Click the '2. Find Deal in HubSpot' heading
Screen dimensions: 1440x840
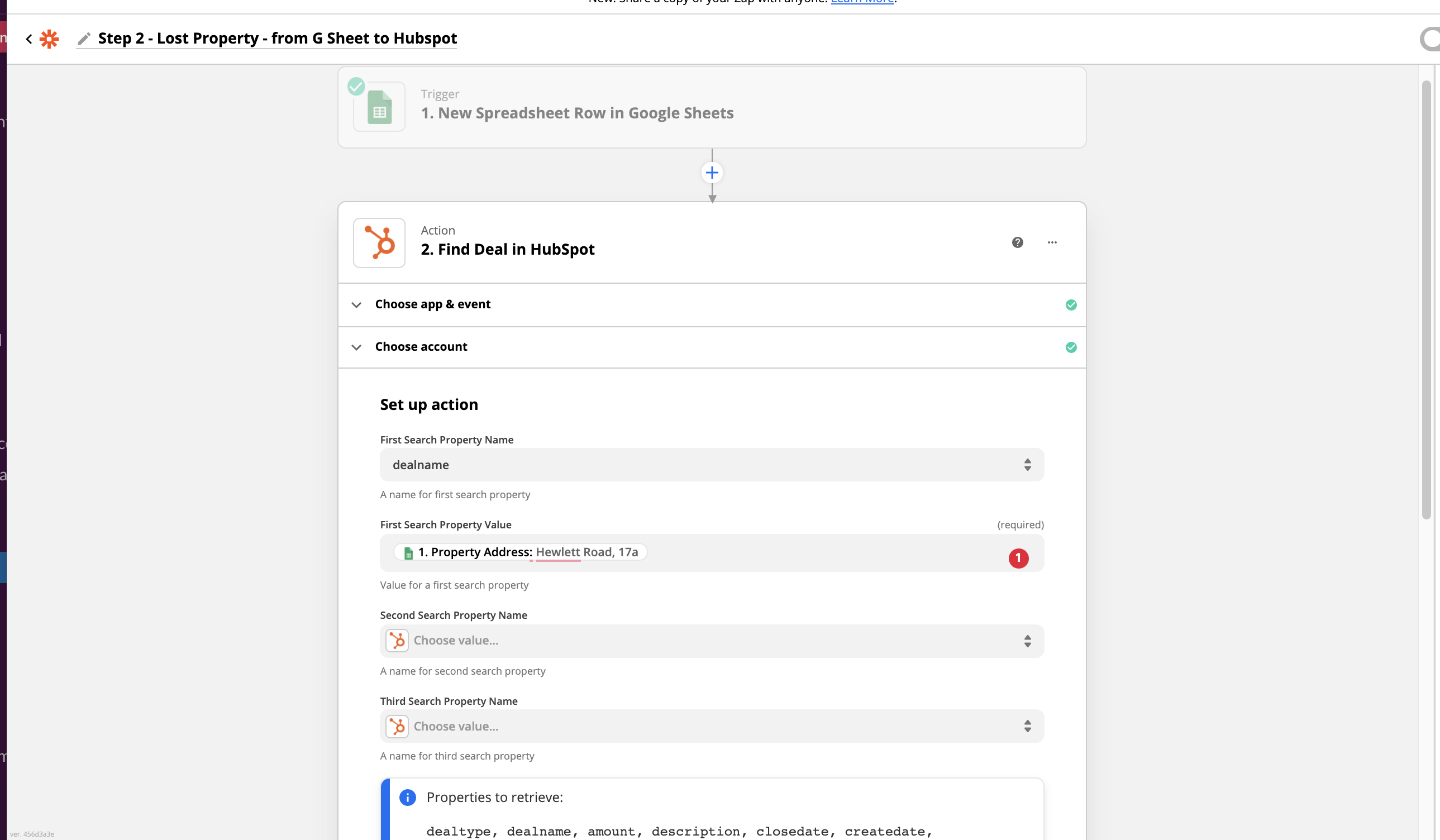(x=507, y=250)
